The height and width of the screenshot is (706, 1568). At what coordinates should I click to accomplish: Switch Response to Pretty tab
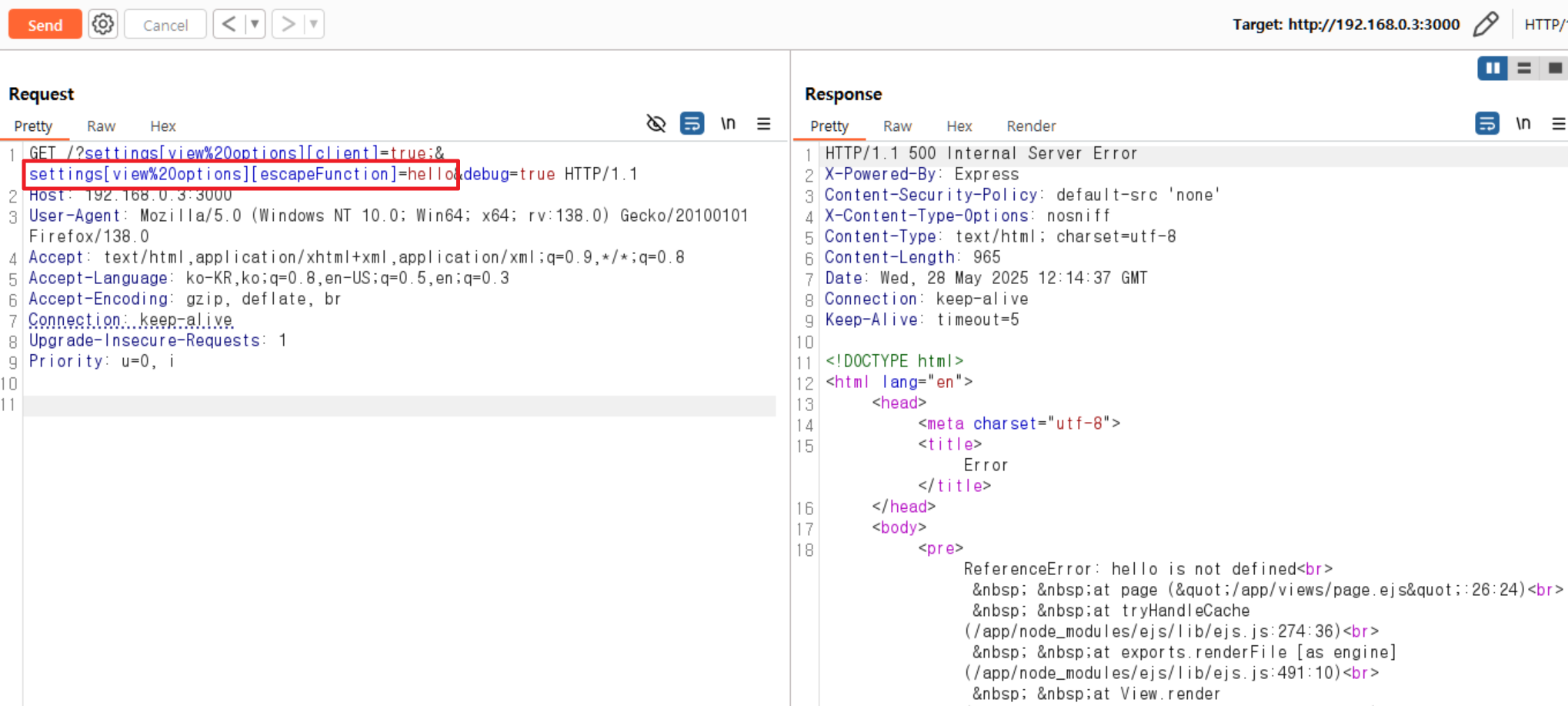point(829,125)
